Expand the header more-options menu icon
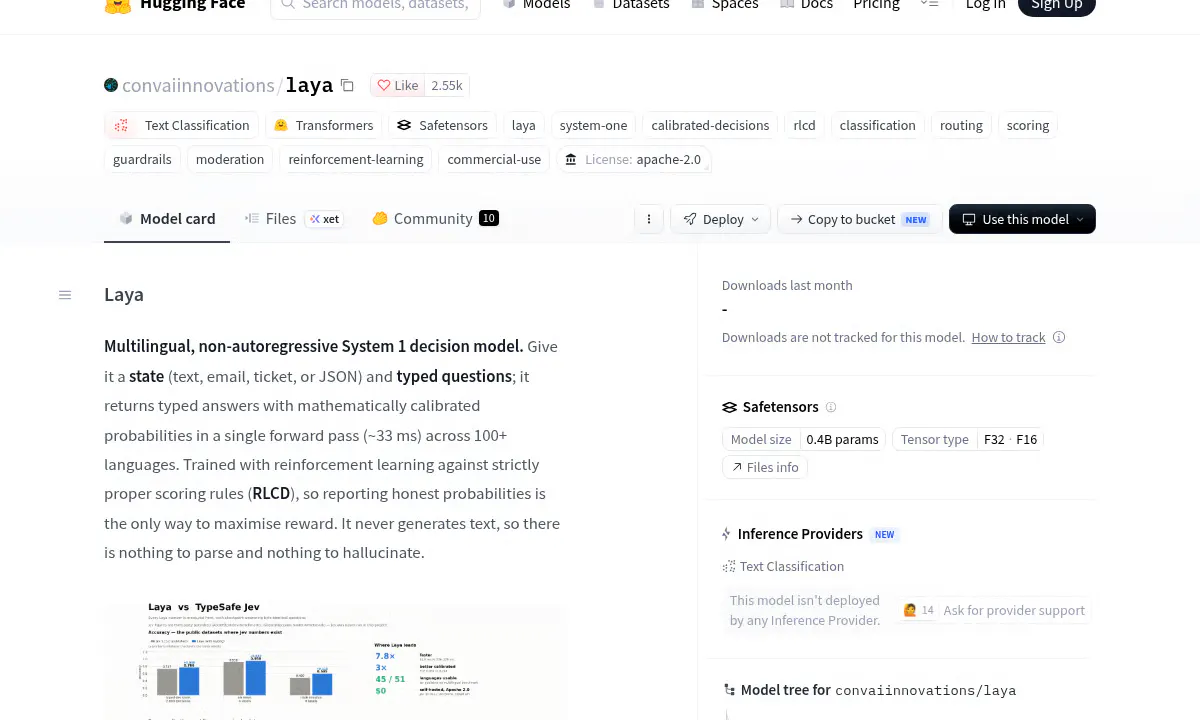 [929, 5]
